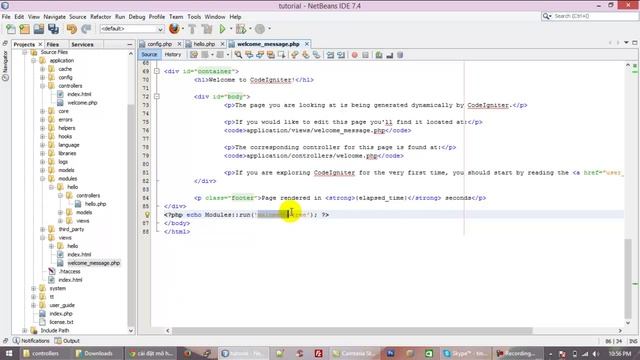Screen dimensions: 640x360
Task: Expand the third_party folder node
Action: [x=42, y=229]
